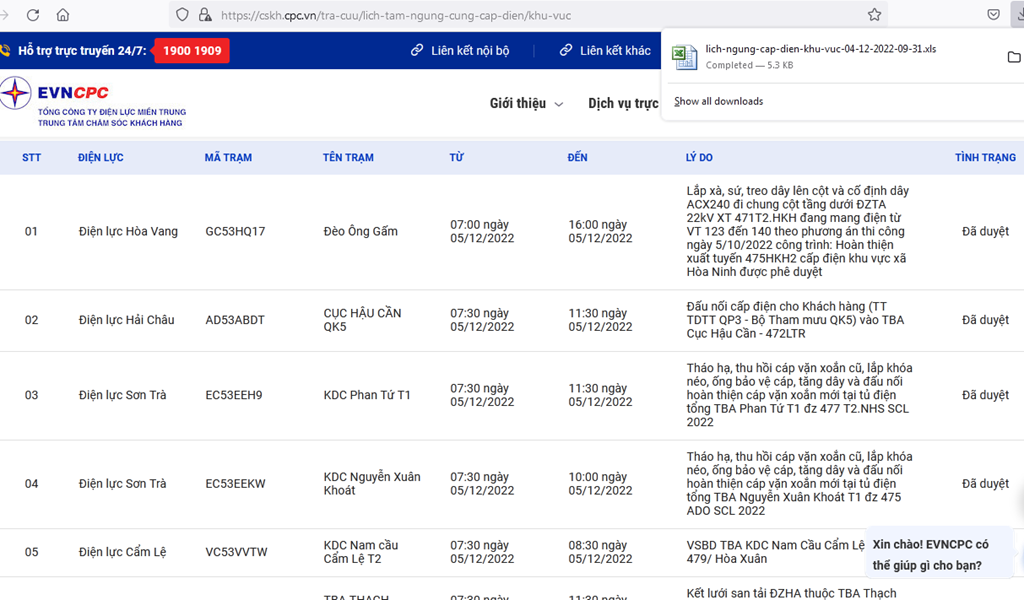The width and height of the screenshot is (1024, 600).
Task: Open the EVNCPC chat greeting bubble
Action: point(939,554)
